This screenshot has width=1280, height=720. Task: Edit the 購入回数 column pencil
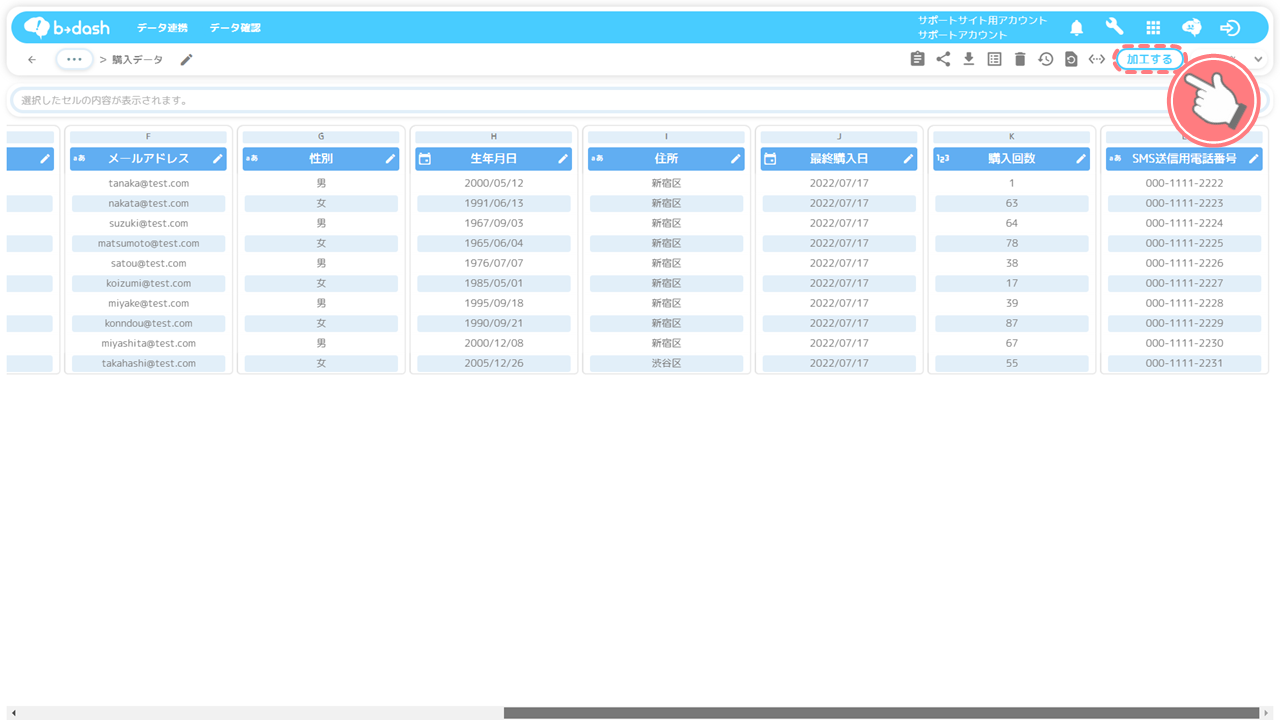coord(1081,159)
